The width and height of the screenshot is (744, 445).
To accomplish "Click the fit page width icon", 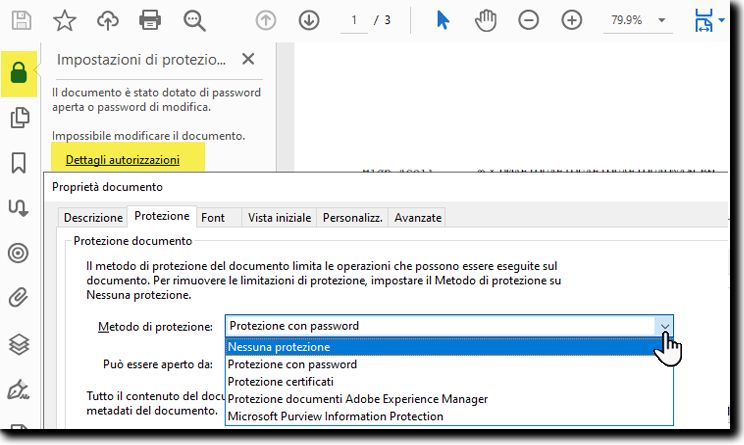I will 704,20.
